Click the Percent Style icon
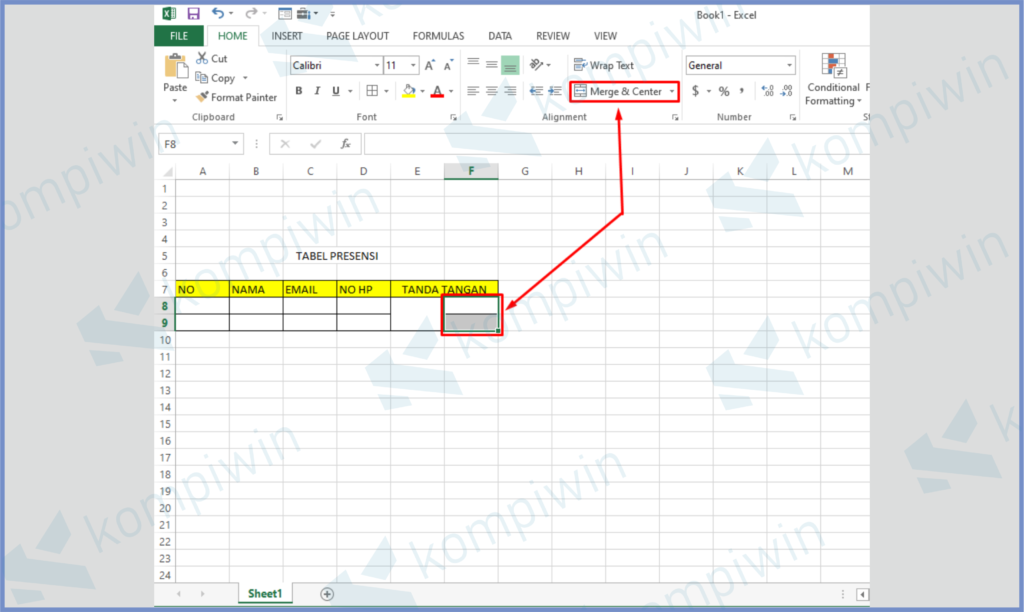 click(x=724, y=91)
